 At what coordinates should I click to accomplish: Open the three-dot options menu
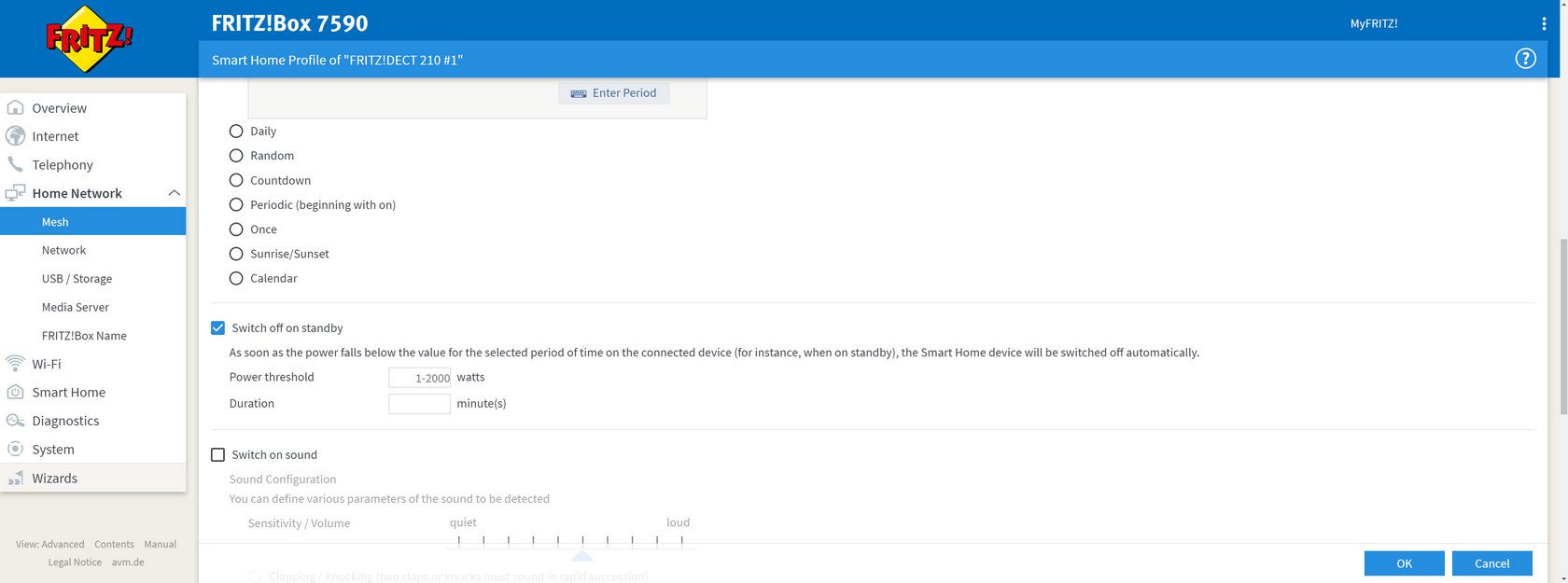coord(1544,23)
